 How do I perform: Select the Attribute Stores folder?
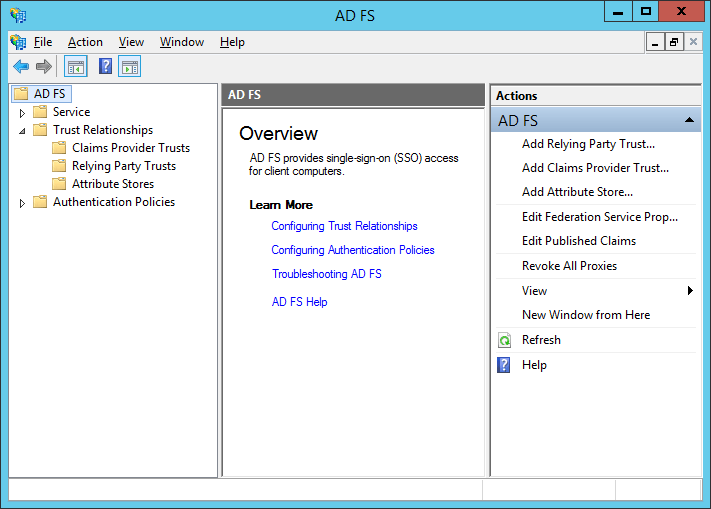112,184
